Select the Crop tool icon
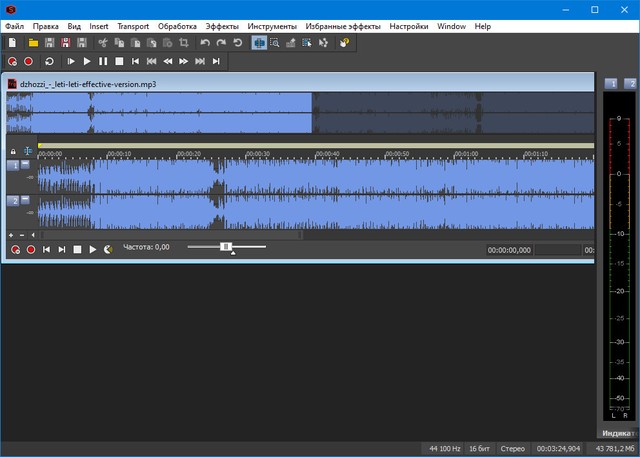Image resolution: width=640 pixels, height=457 pixels. [183, 43]
